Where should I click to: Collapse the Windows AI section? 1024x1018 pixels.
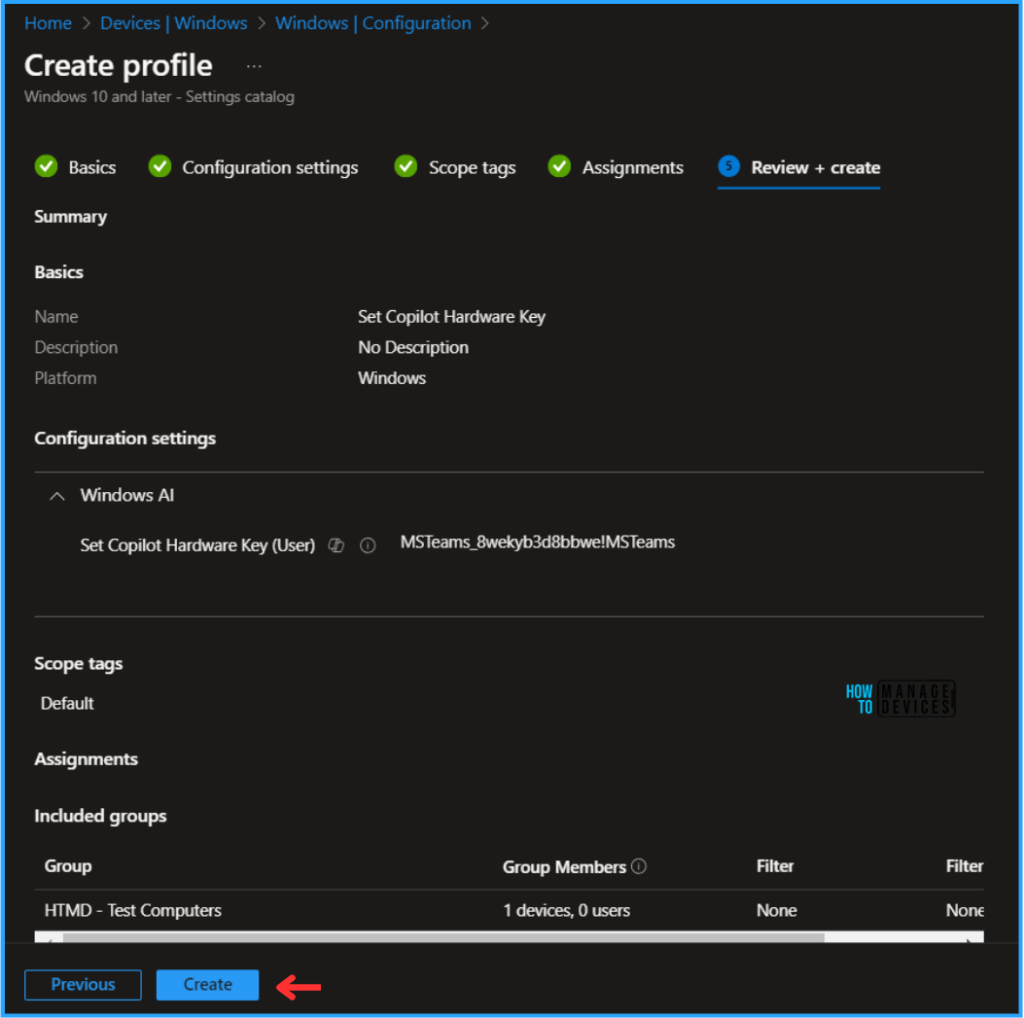(x=57, y=496)
